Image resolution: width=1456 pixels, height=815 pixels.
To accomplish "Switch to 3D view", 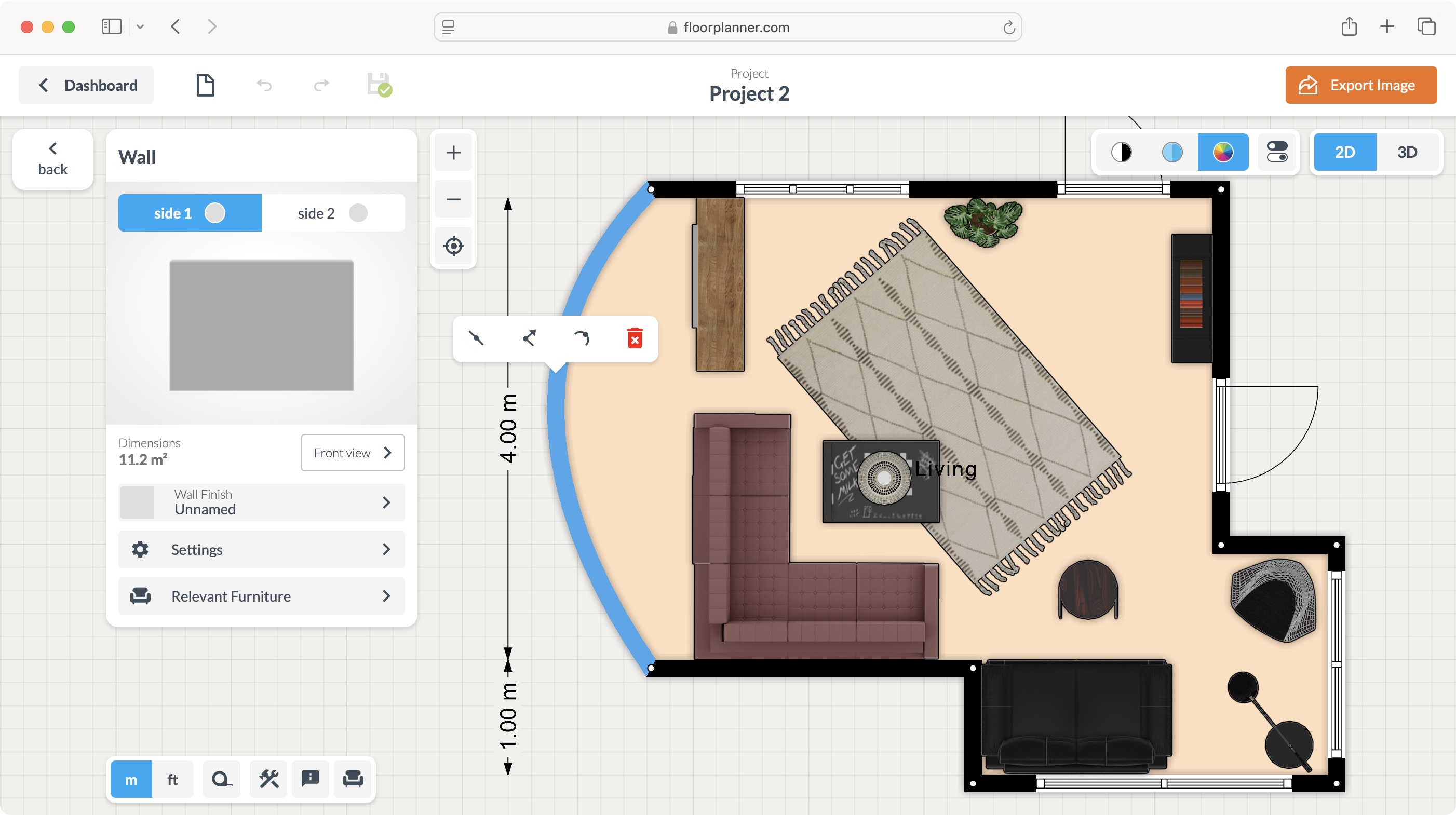I will [x=1407, y=152].
